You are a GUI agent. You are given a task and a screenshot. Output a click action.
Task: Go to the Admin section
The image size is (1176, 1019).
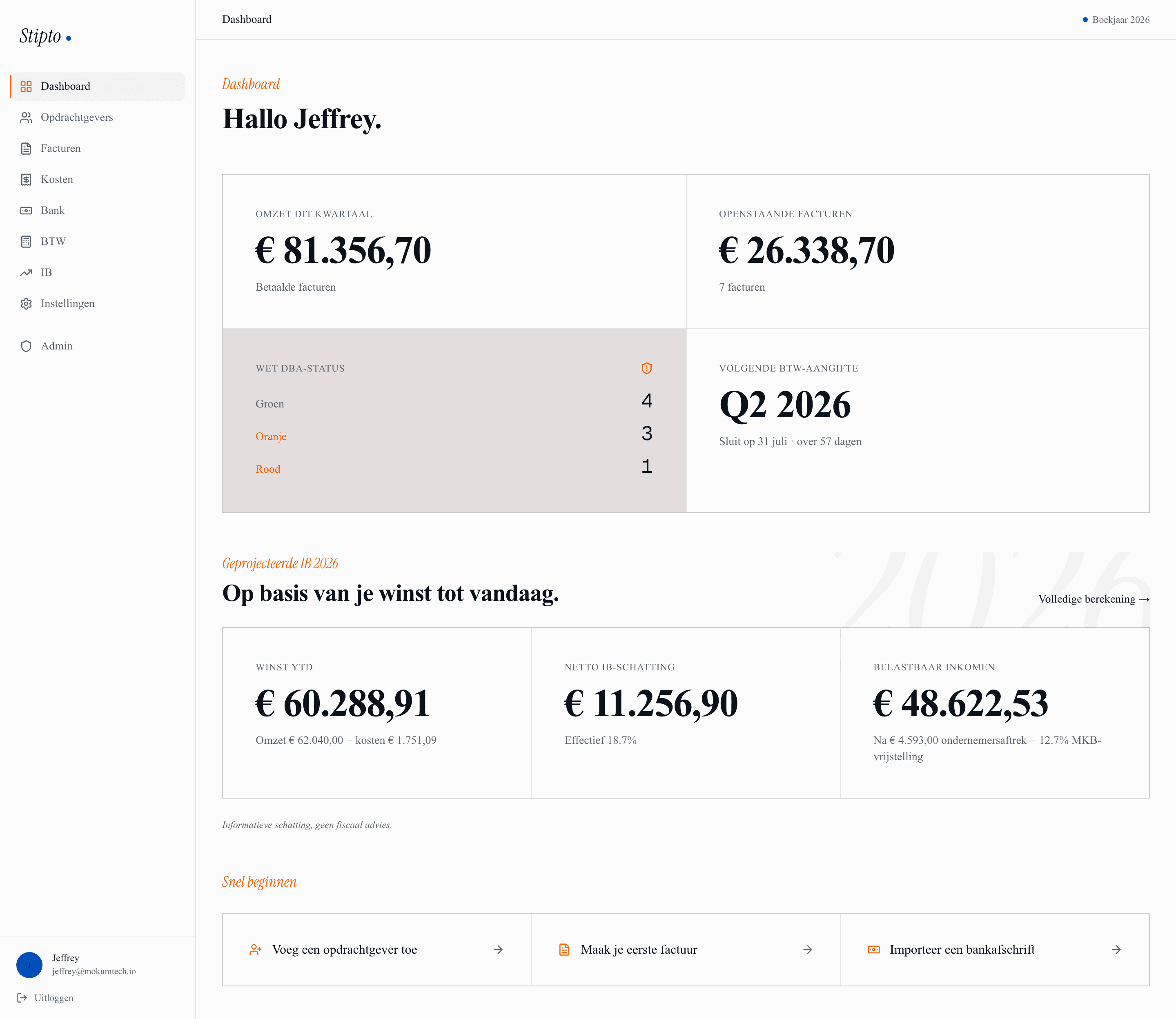[98, 346]
